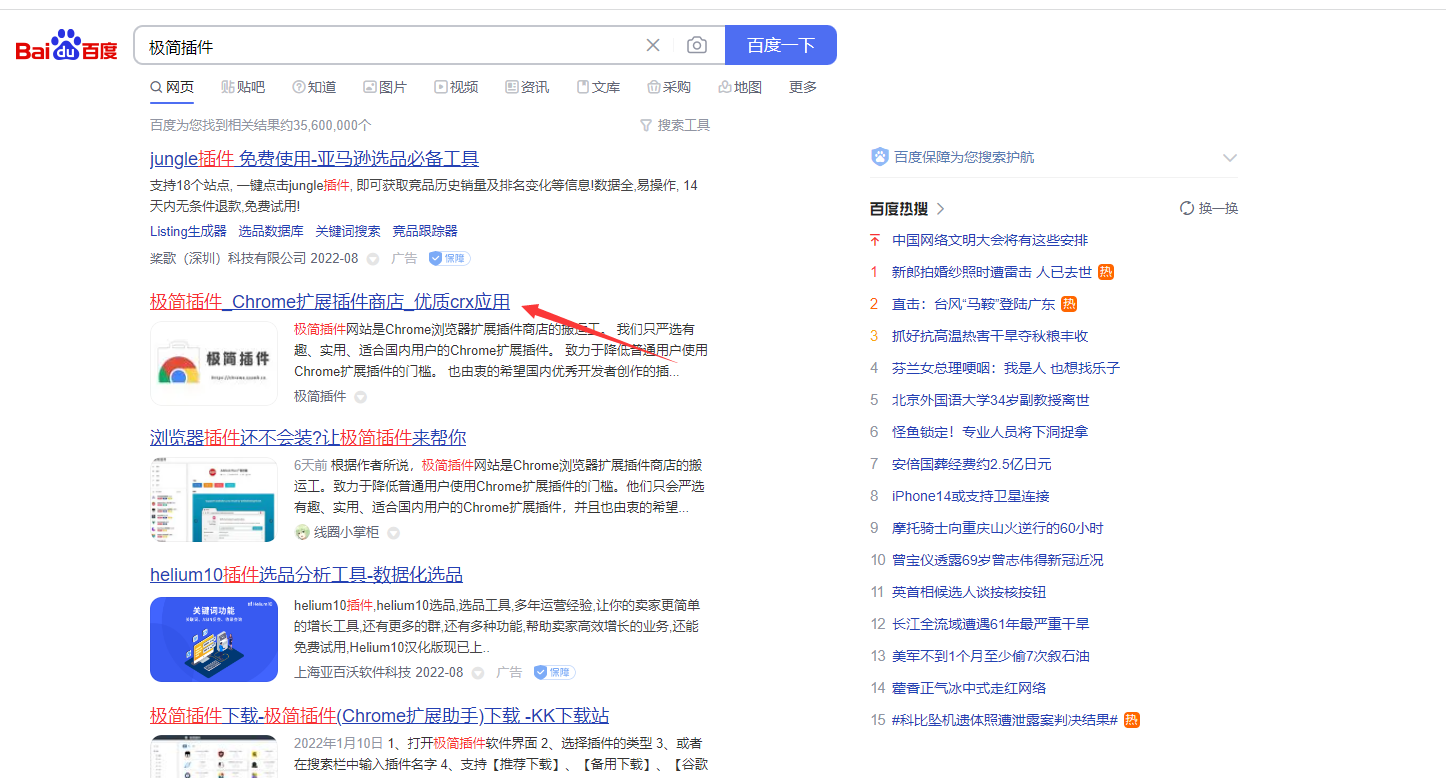Open hot topic 摩托骑士向重庆山火逆行的60小时
The height and width of the screenshot is (778, 1446).
[998, 528]
